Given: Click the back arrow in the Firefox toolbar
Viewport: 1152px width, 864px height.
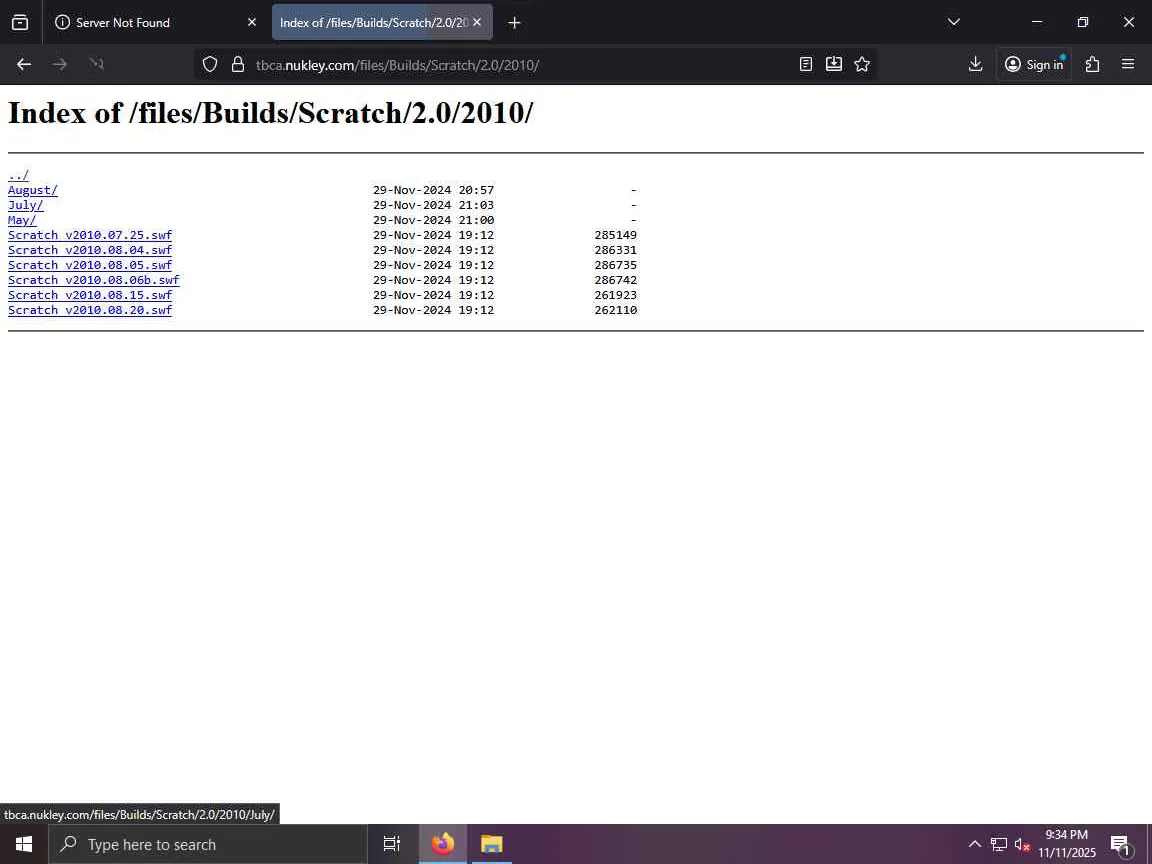Looking at the screenshot, I should [x=24, y=65].
